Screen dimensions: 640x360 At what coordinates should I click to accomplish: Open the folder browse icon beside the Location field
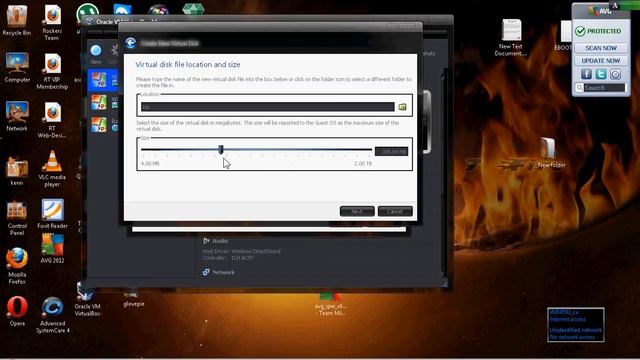(x=402, y=107)
